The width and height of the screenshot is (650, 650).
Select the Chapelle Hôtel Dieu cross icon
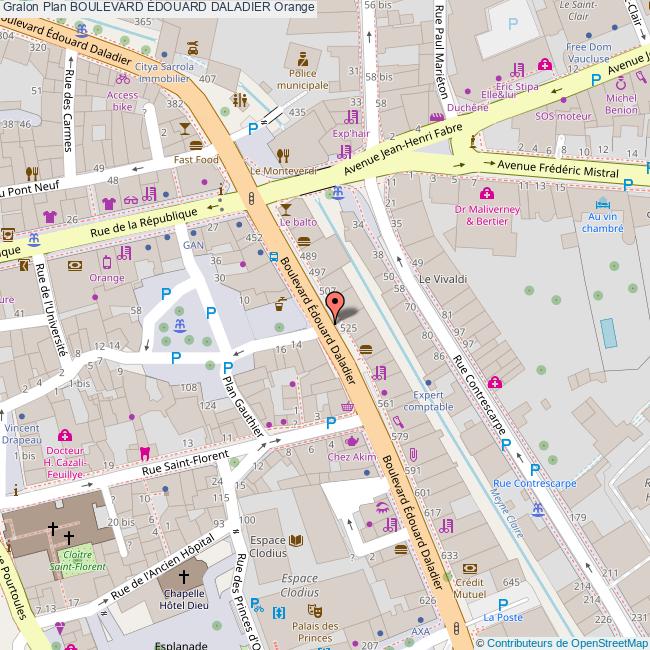click(183, 577)
